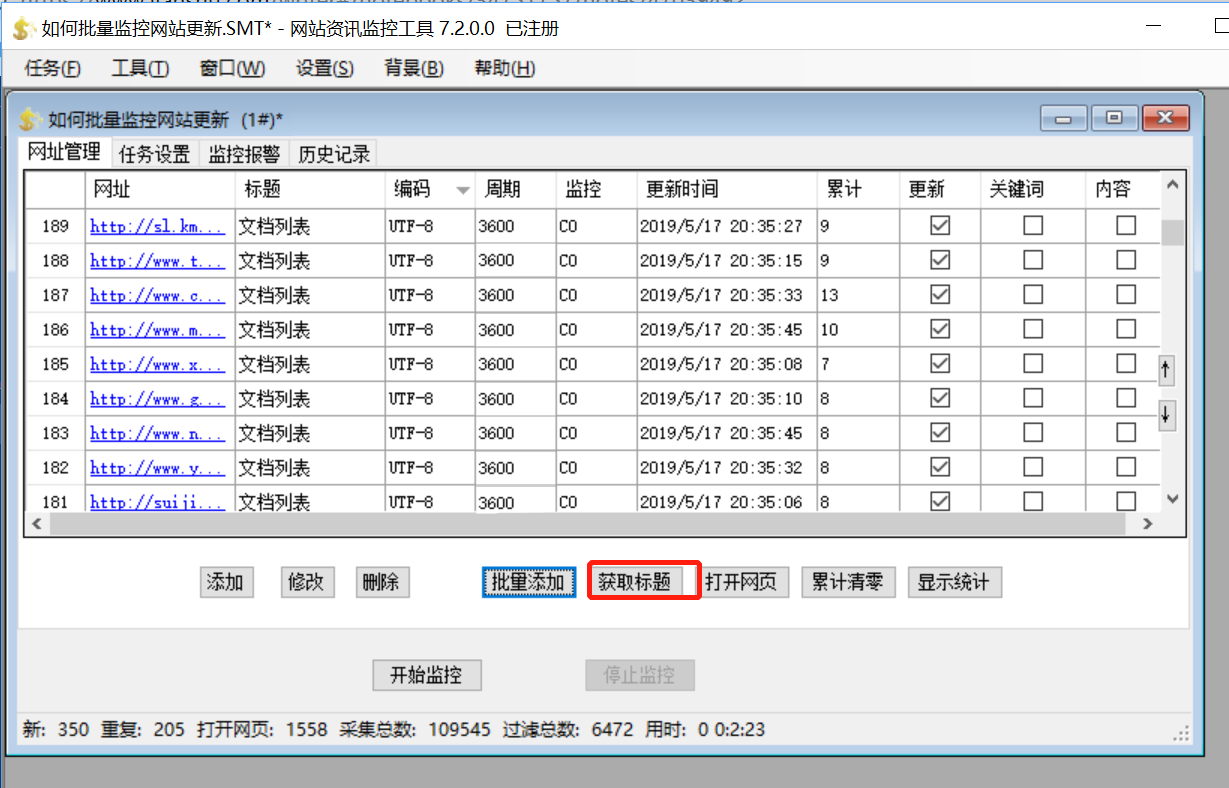Click the 批量添加 button
This screenshot has width=1229, height=788.
(x=528, y=582)
